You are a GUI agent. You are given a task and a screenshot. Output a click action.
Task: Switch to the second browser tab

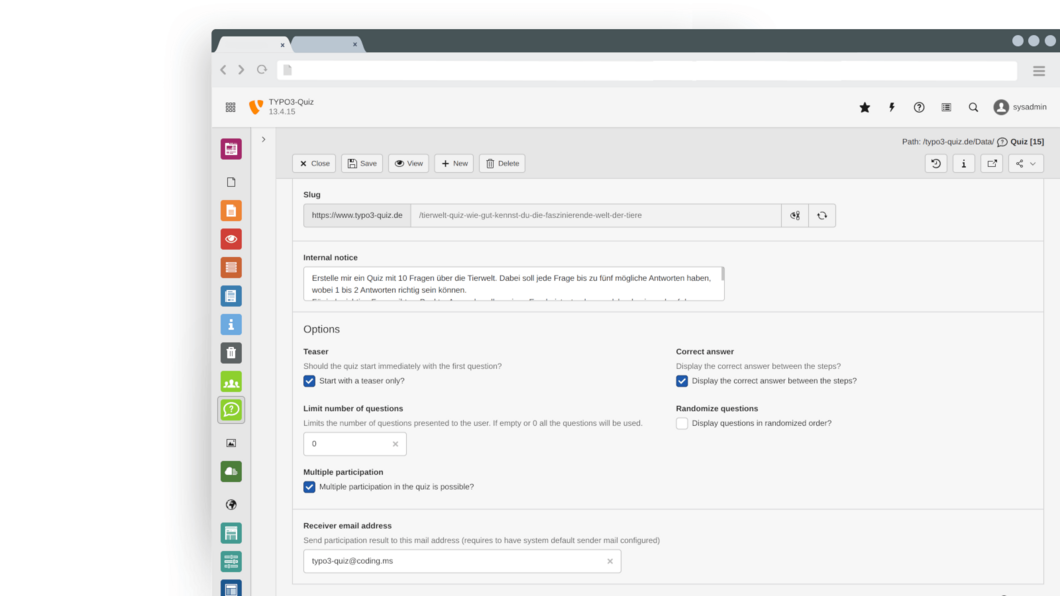(x=324, y=45)
